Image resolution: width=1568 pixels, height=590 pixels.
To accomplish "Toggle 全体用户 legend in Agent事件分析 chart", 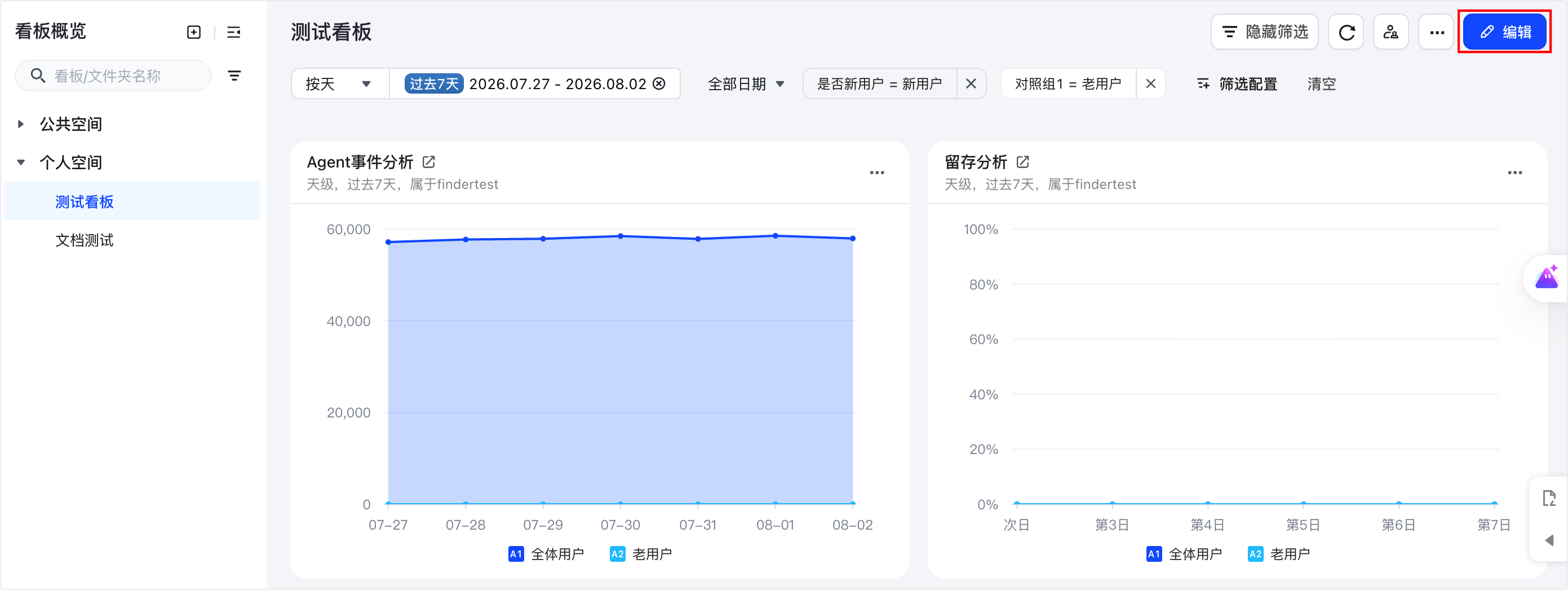I will pyautogui.click(x=546, y=554).
